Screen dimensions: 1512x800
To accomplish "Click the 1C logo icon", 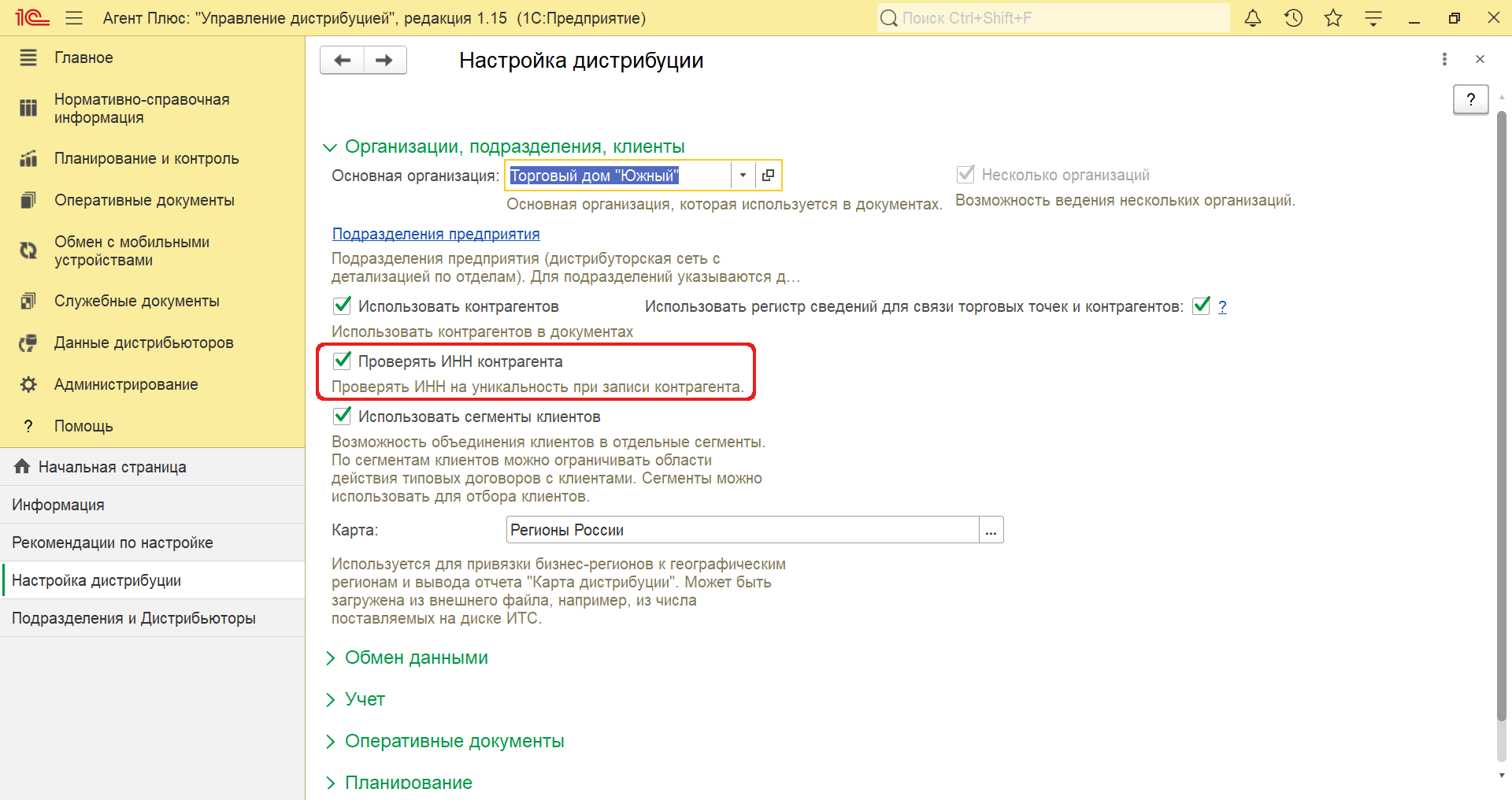I will point(32,17).
